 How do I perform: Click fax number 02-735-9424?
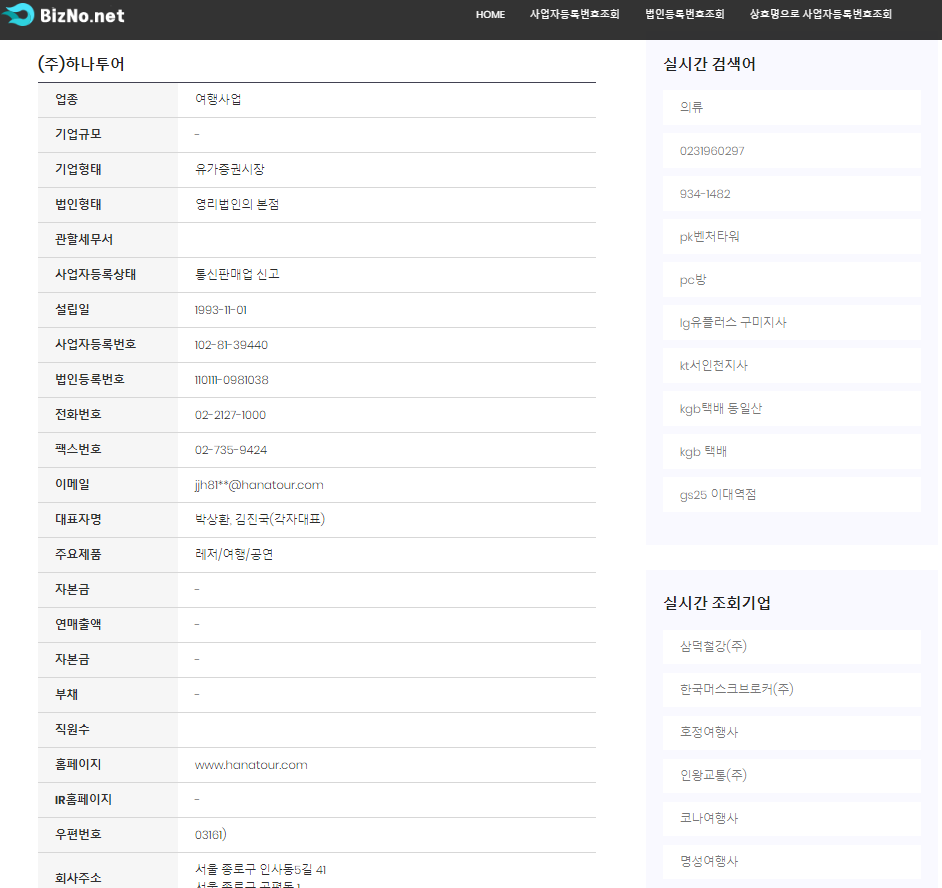231,450
